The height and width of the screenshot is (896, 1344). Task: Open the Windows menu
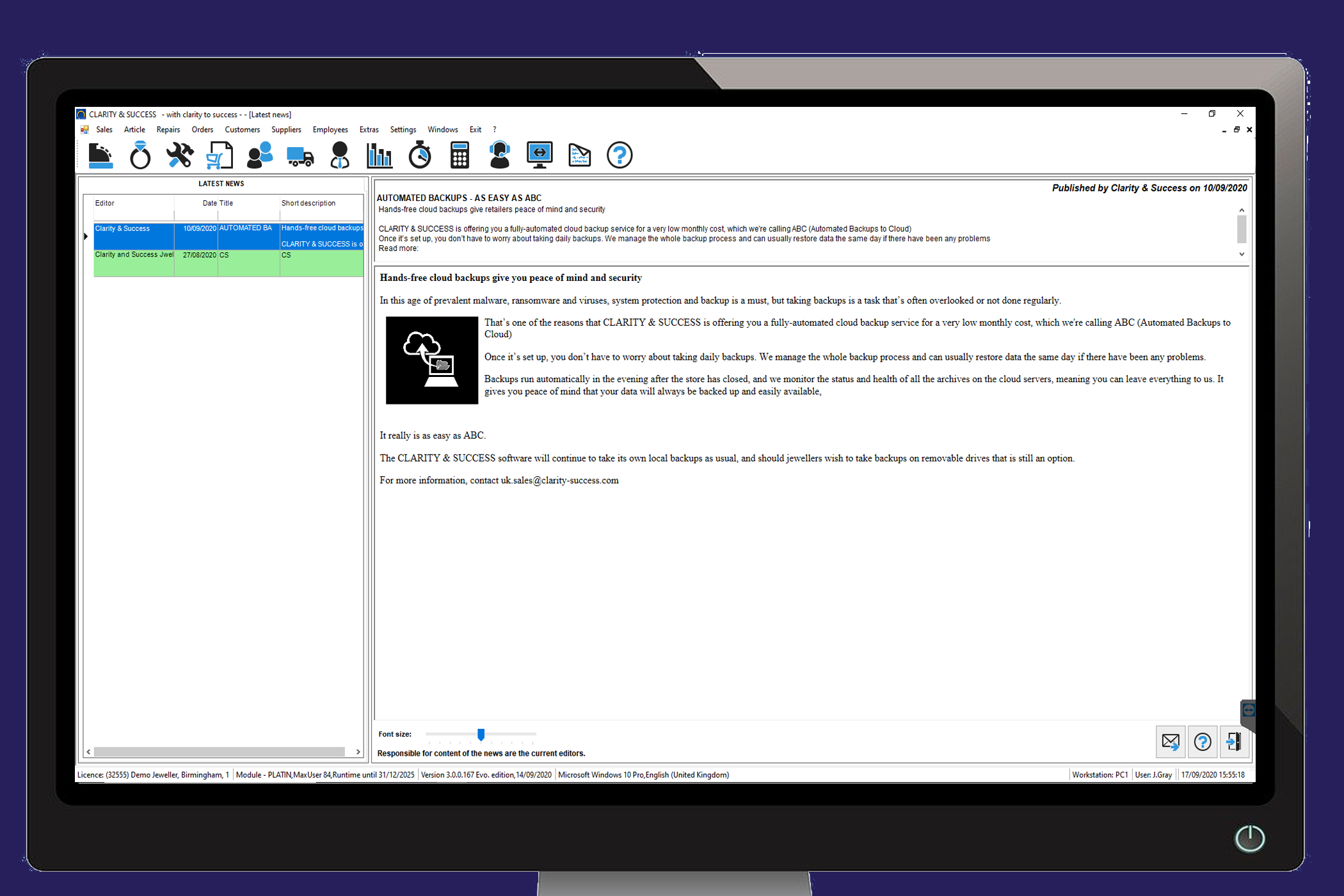[x=443, y=129]
